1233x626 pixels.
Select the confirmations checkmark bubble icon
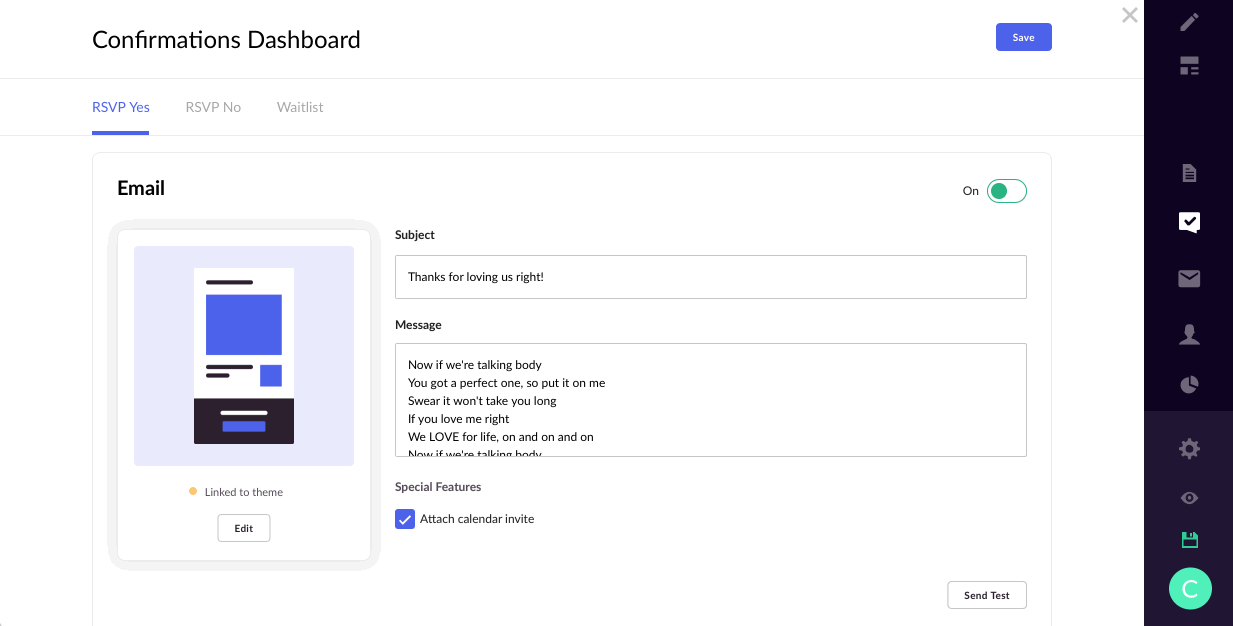point(1189,222)
